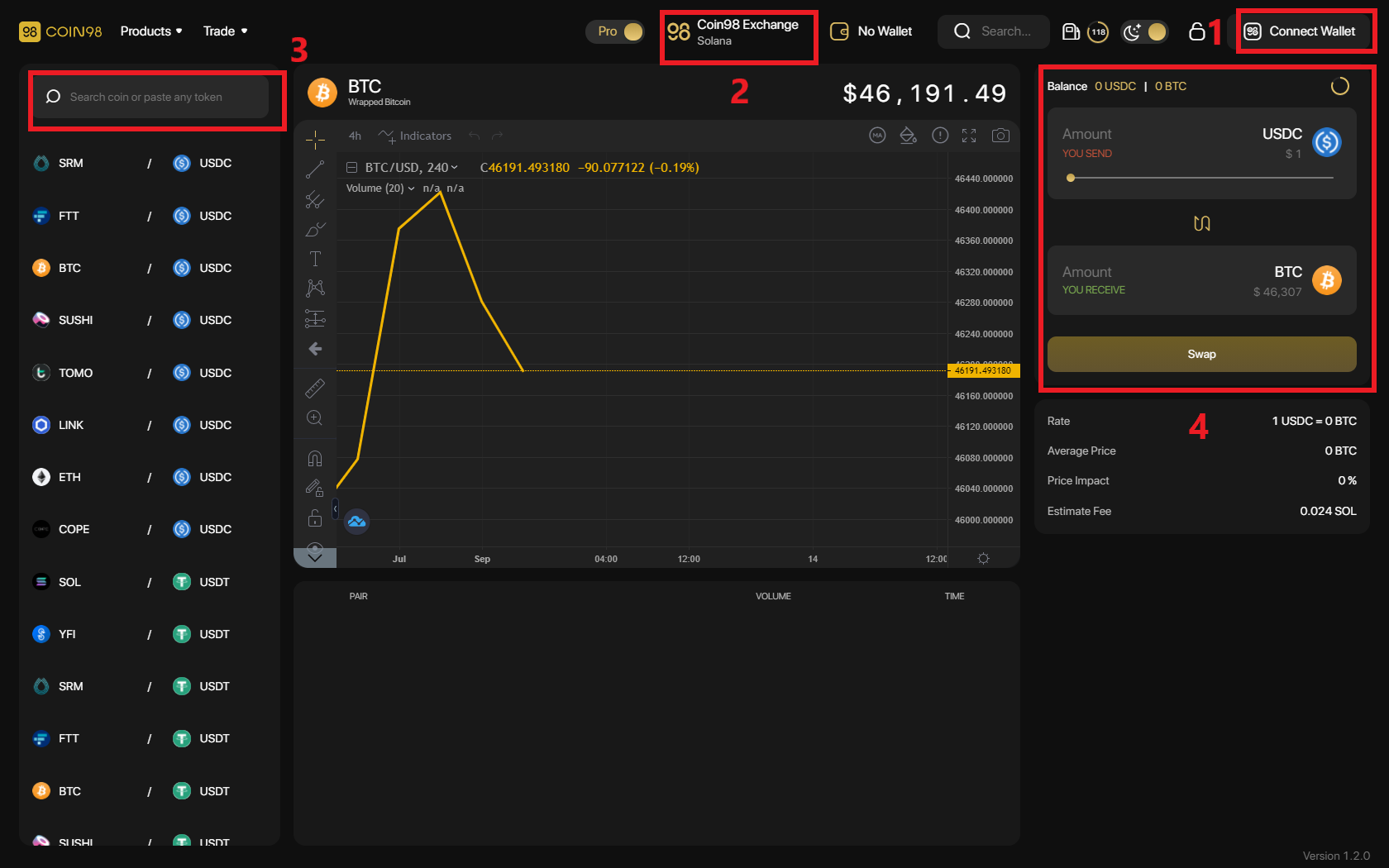Select the LINK / USDC pair
Image resolution: width=1389 pixels, height=868 pixels.
pos(149,425)
